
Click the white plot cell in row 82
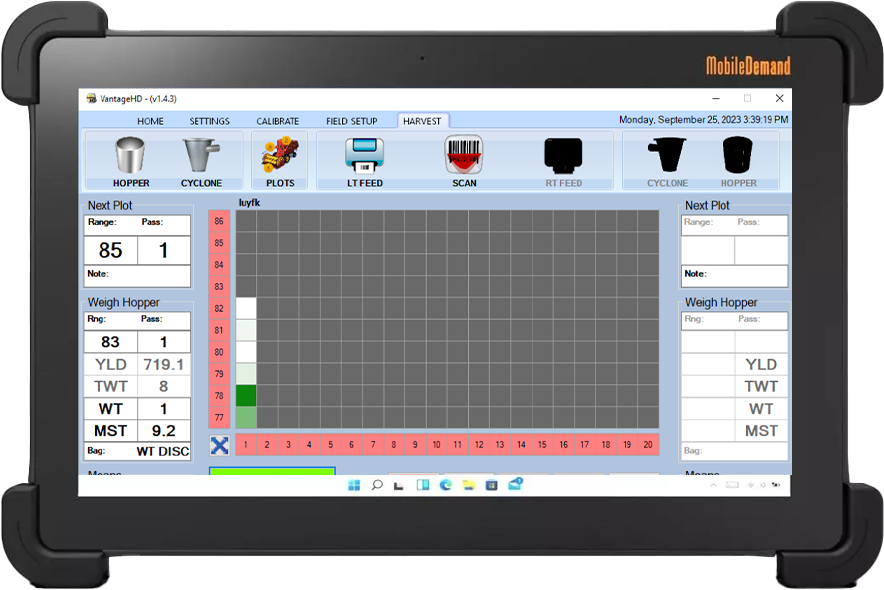point(246,308)
